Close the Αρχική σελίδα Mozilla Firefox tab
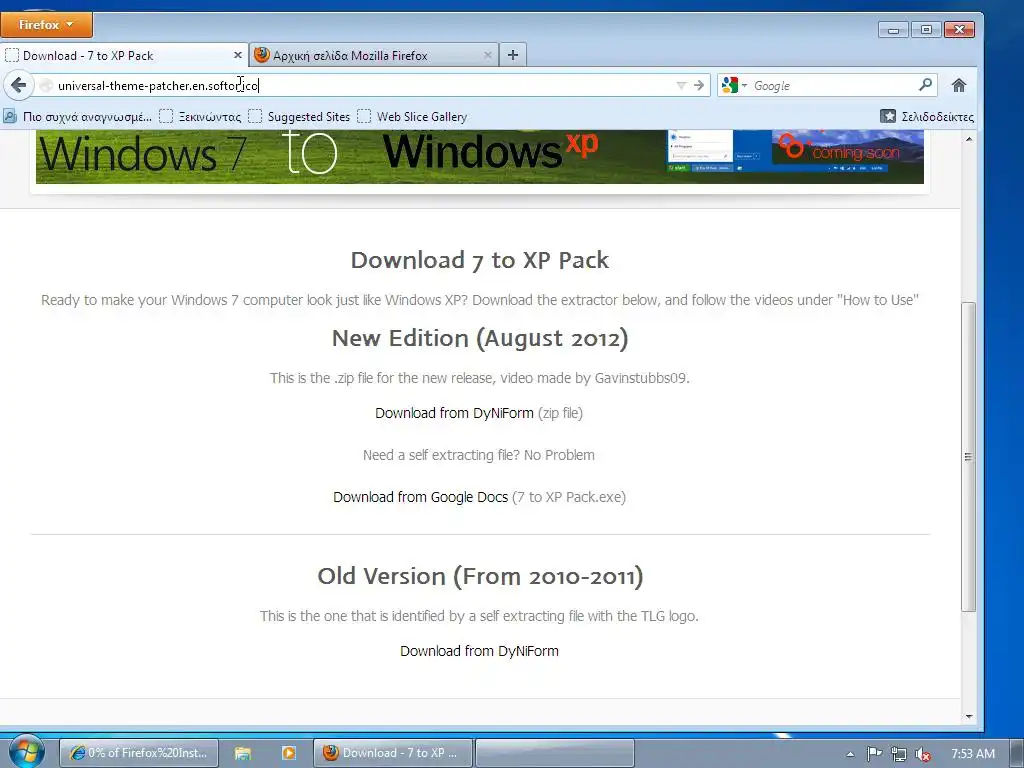This screenshot has width=1024, height=768. point(487,56)
